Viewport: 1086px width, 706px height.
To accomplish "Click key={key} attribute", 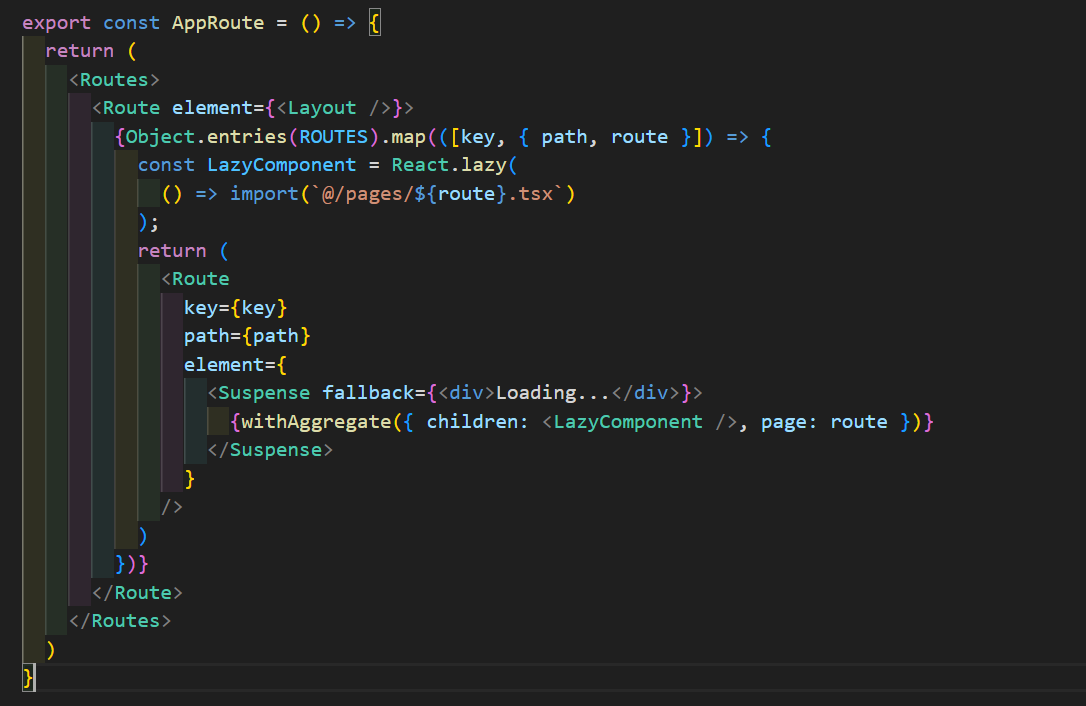I will (235, 307).
